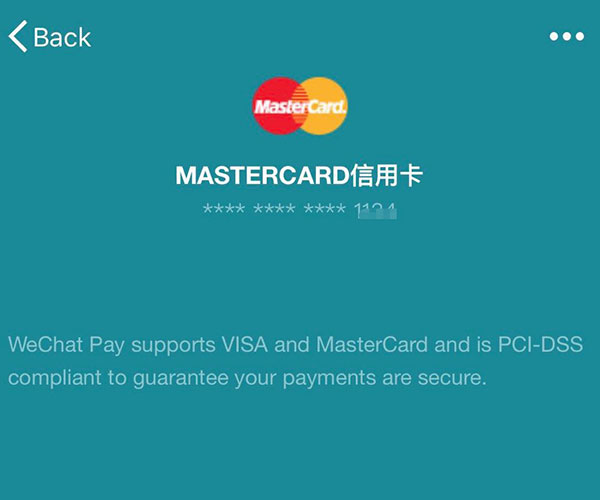This screenshot has height=500, width=600.
Task: Tap the masked card number row
Action: coord(300,210)
